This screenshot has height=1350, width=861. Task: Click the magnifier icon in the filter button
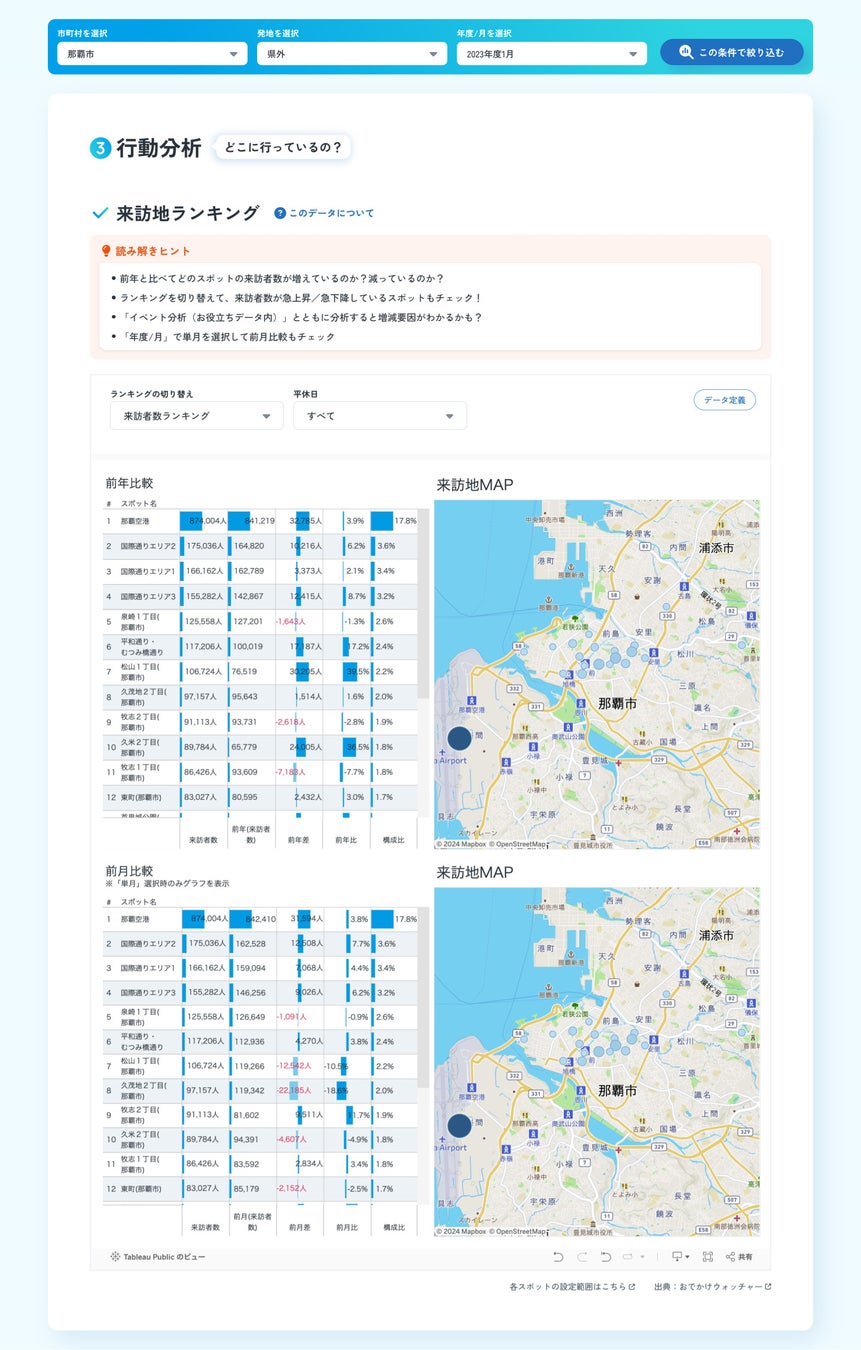[686, 52]
